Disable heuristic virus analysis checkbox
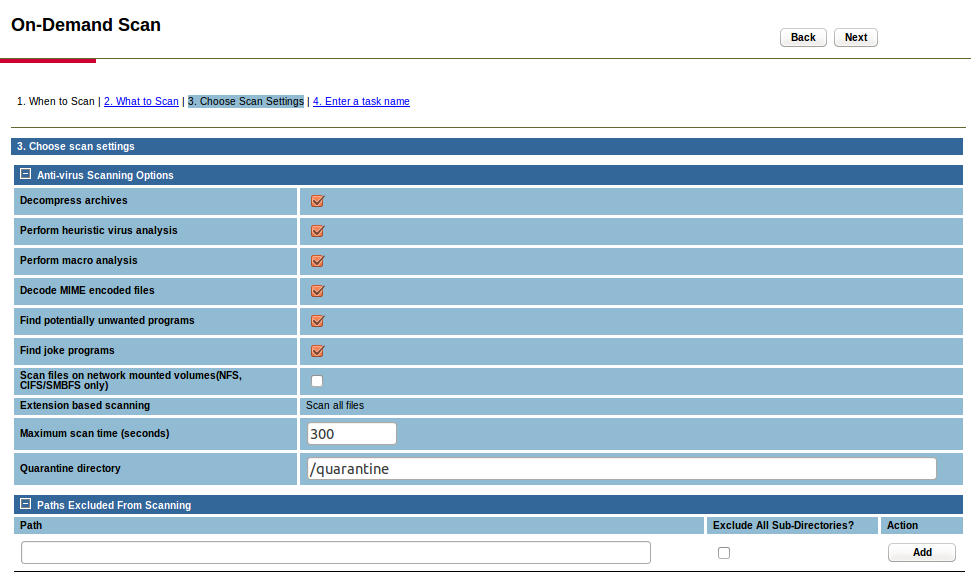Viewport: 971px width, 572px height. click(x=318, y=231)
